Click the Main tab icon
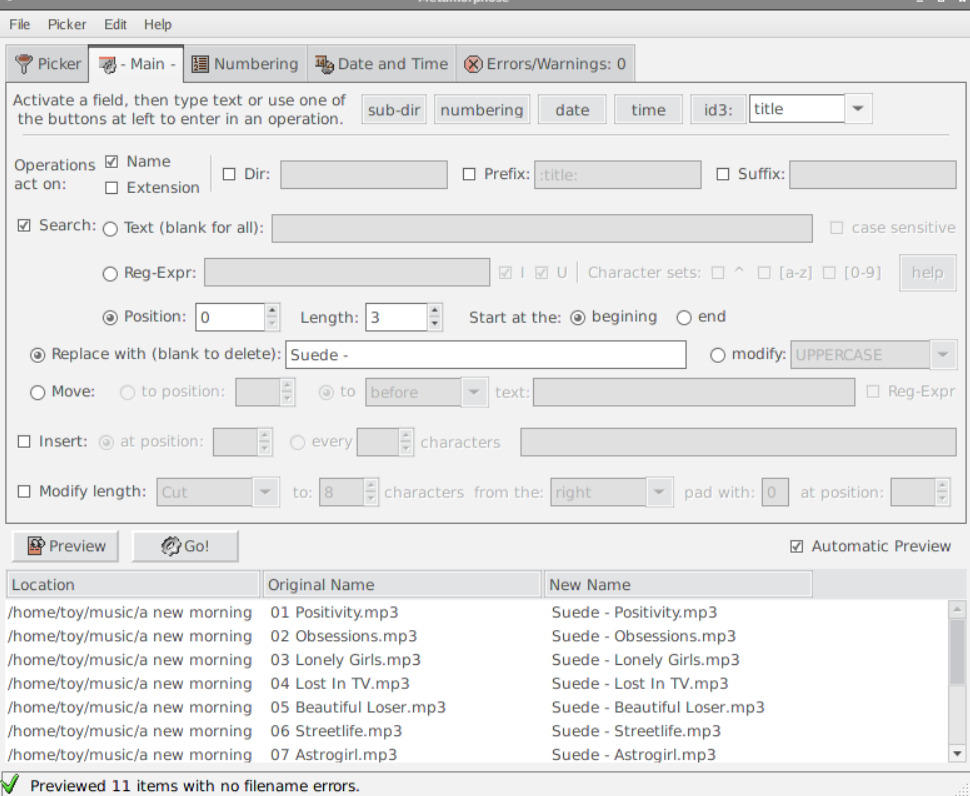Screen dimensions: 970x796 pos(108,64)
